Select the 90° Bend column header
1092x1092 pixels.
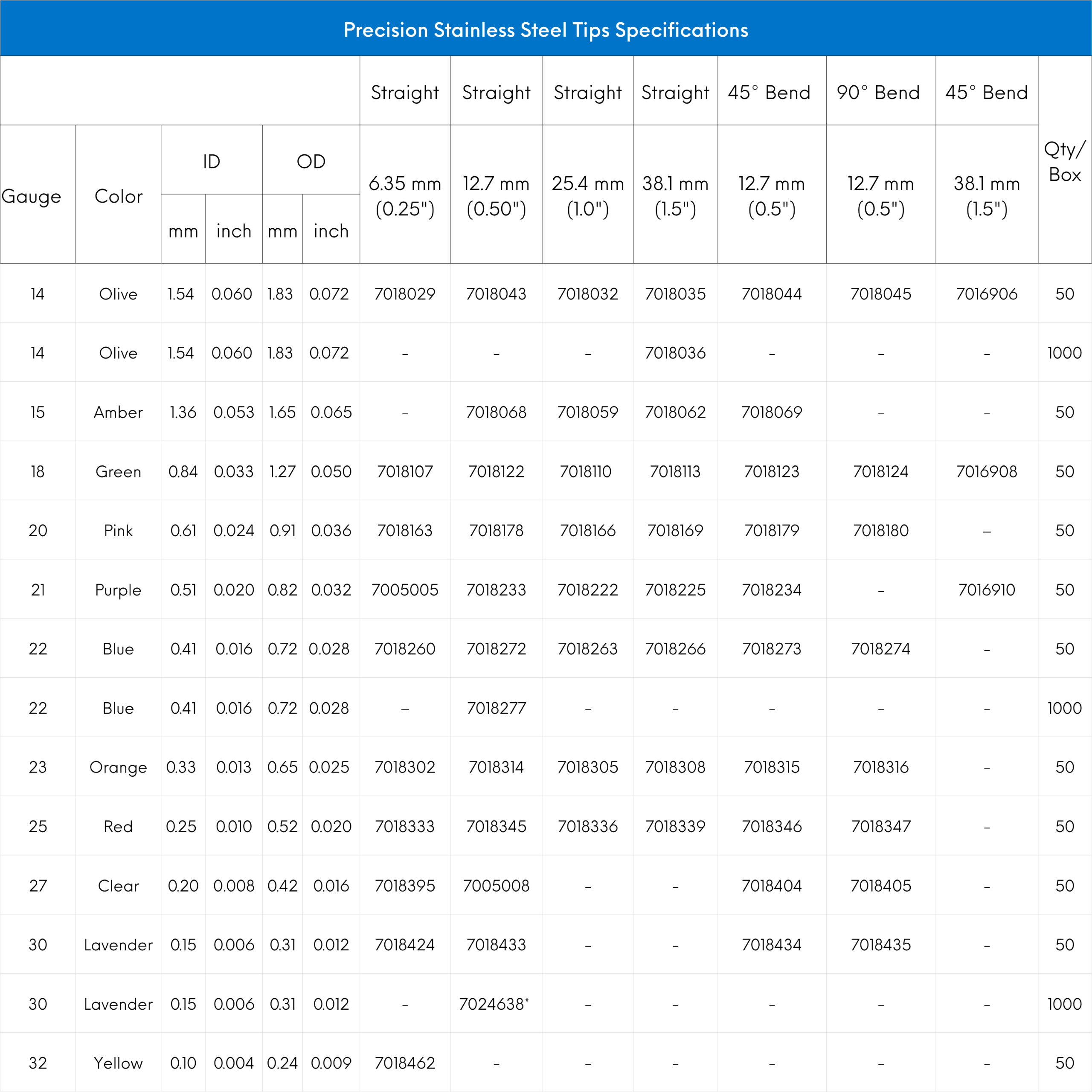pyautogui.click(x=878, y=92)
